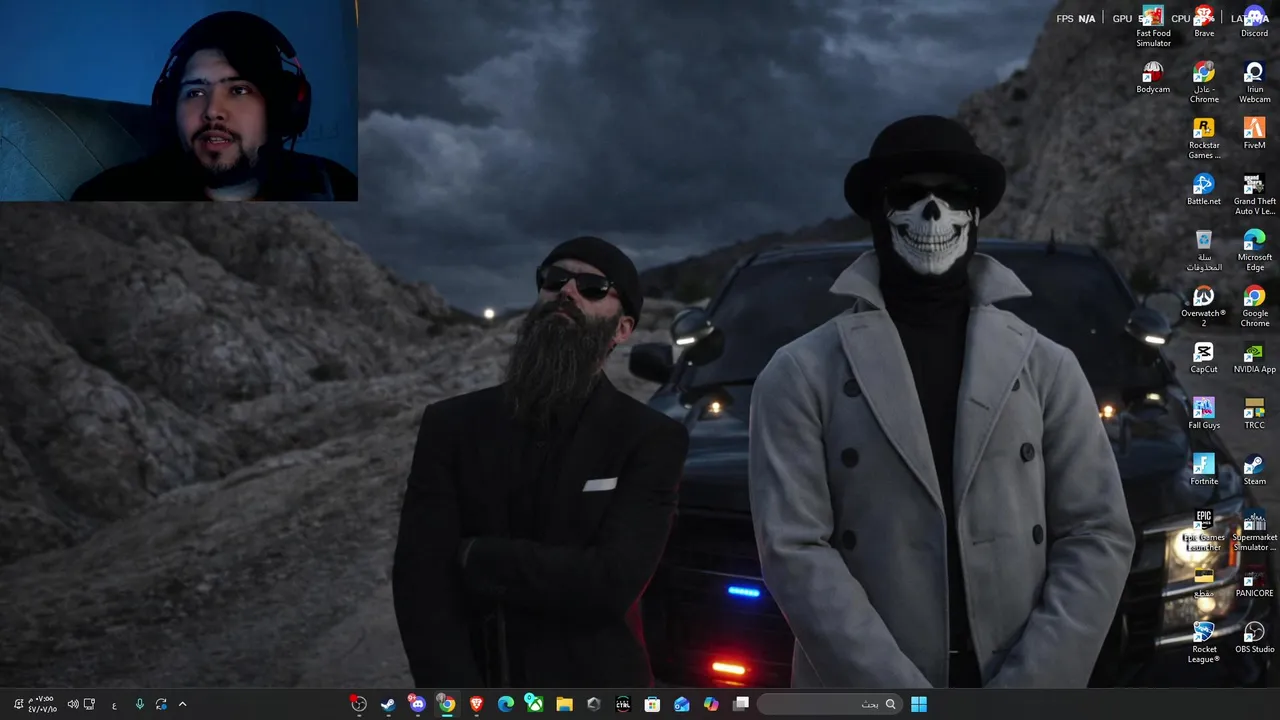Open the Microsoft Store taskbar icon
This screenshot has height=720, width=1280.
point(652,704)
